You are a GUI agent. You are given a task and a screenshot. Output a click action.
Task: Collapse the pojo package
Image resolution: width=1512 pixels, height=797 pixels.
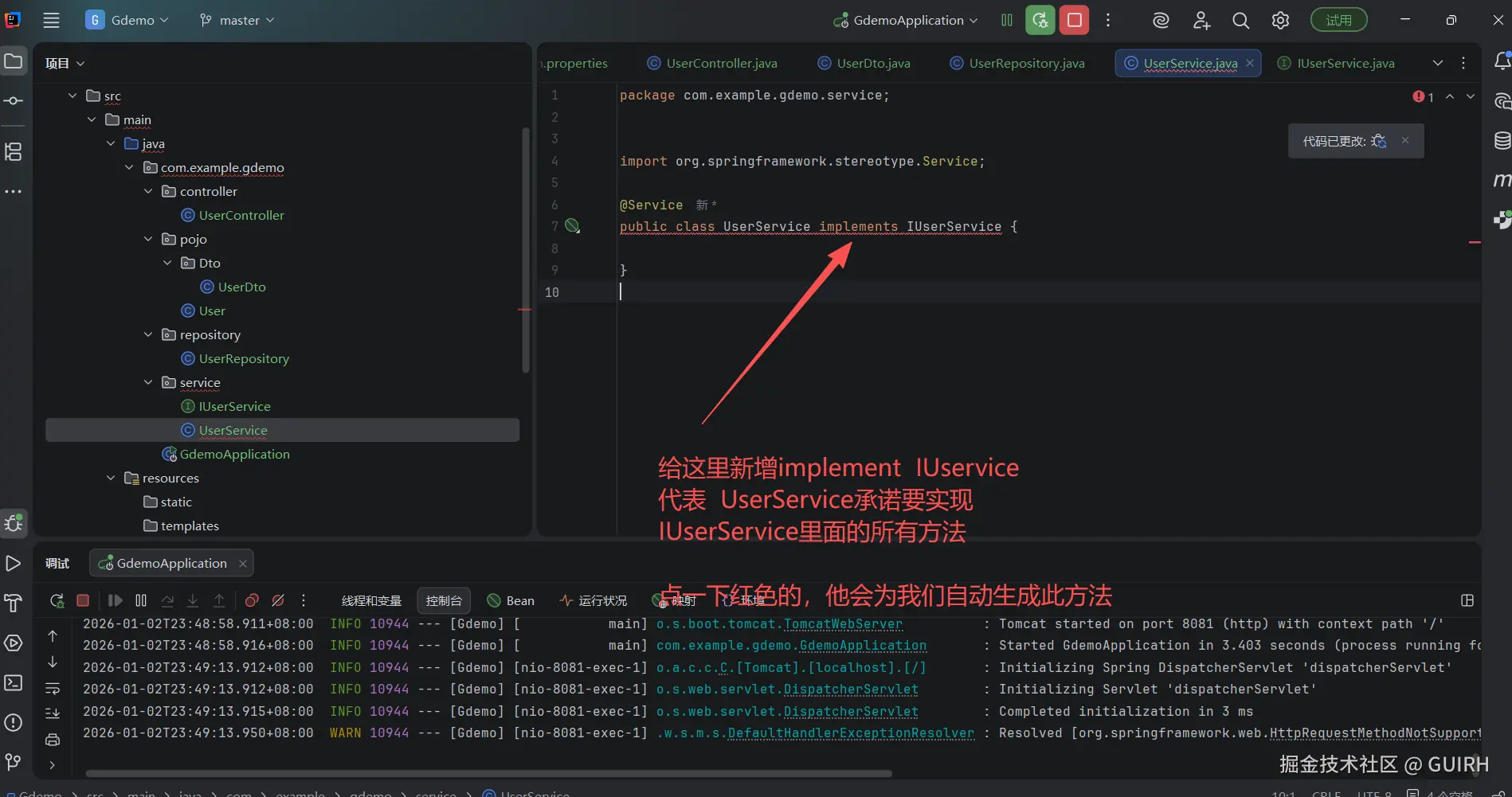point(148,239)
